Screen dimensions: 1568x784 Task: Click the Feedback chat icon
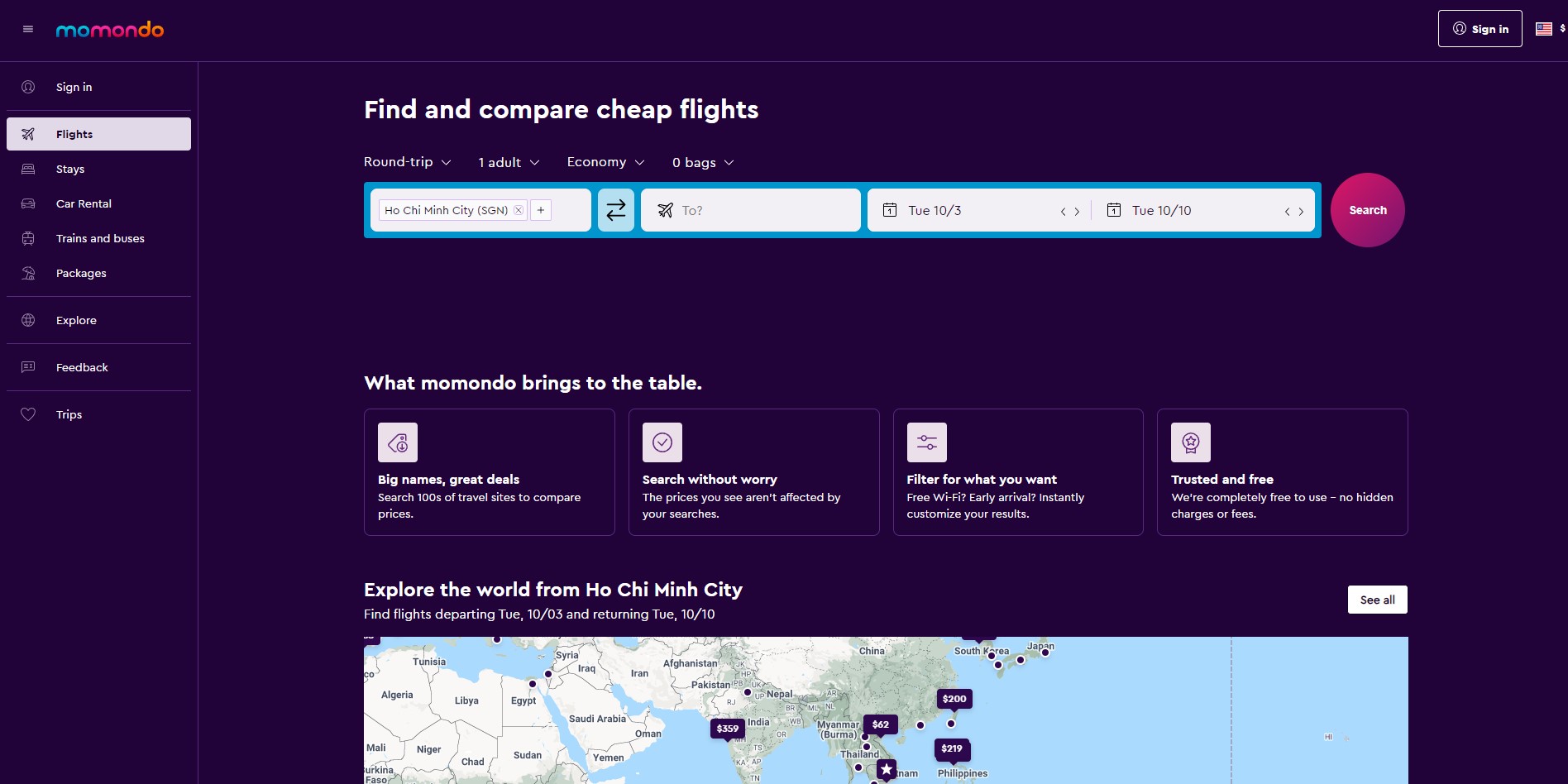(x=28, y=367)
